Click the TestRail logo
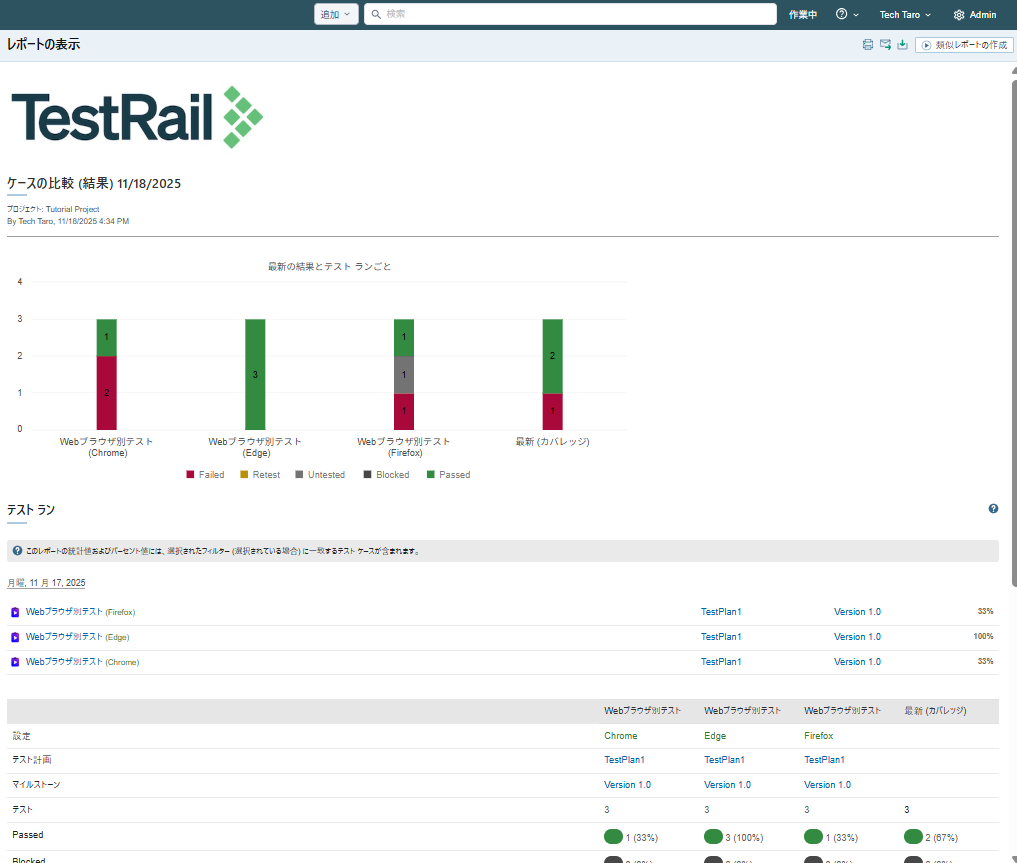This screenshot has height=863, width=1017. click(x=136, y=118)
